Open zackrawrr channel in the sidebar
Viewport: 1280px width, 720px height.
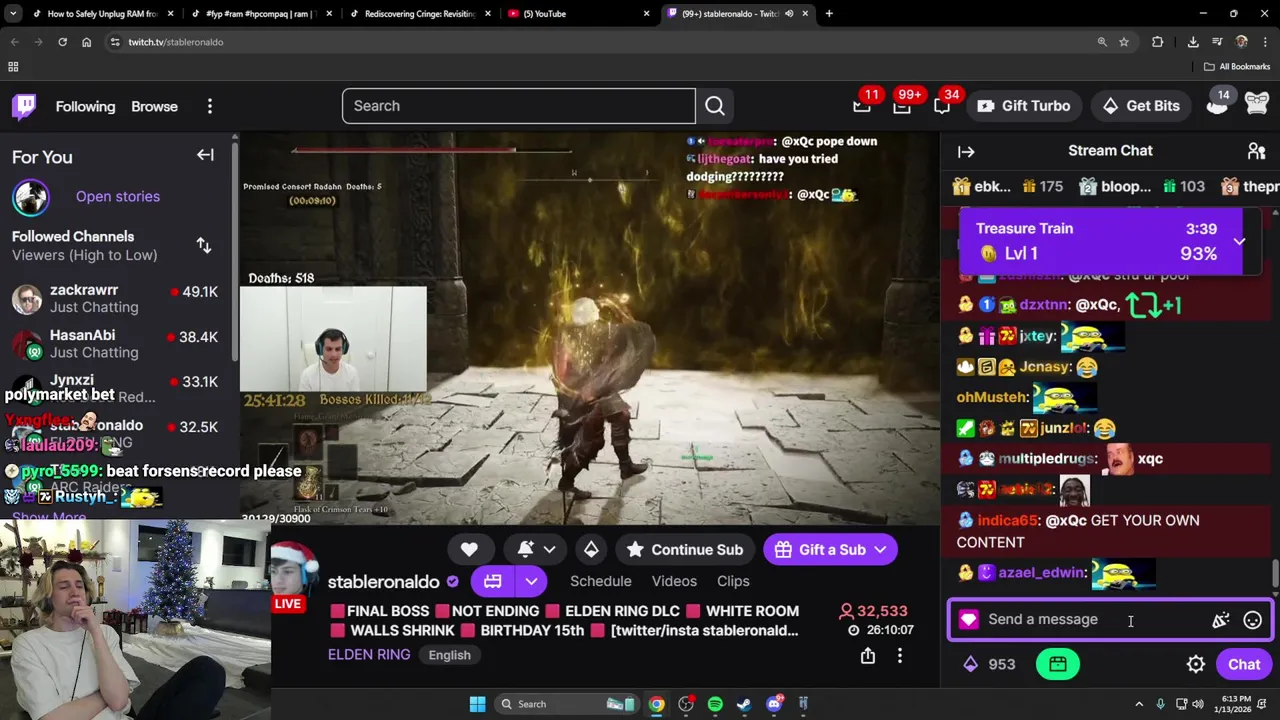(x=116, y=299)
